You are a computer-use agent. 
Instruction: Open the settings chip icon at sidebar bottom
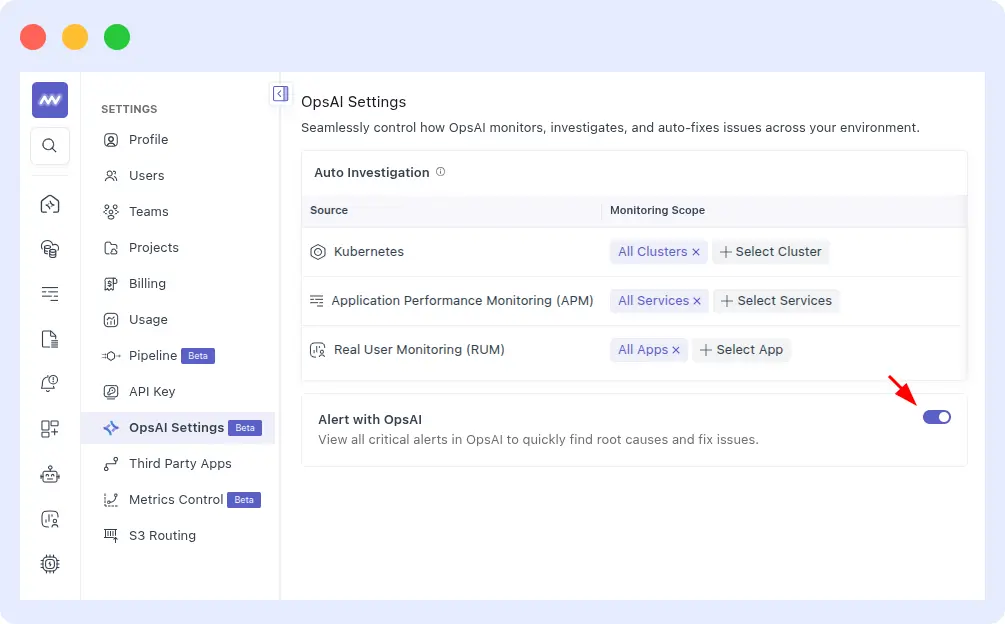[50, 564]
